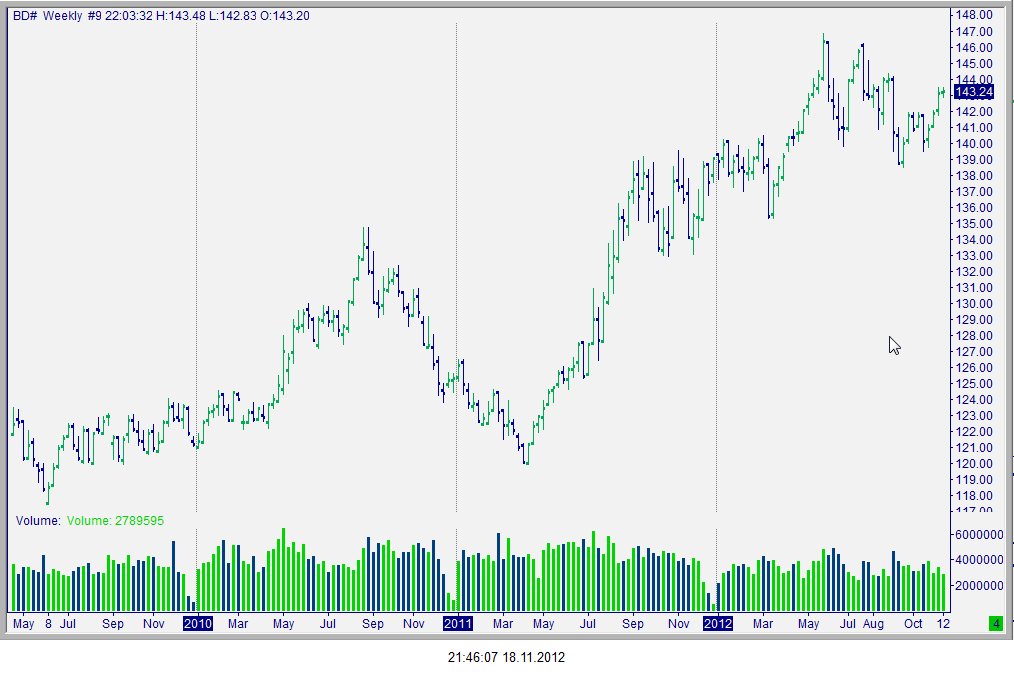Click the Aug label on the time axis
This screenshot has width=1014, height=674.
[x=873, y=624]
